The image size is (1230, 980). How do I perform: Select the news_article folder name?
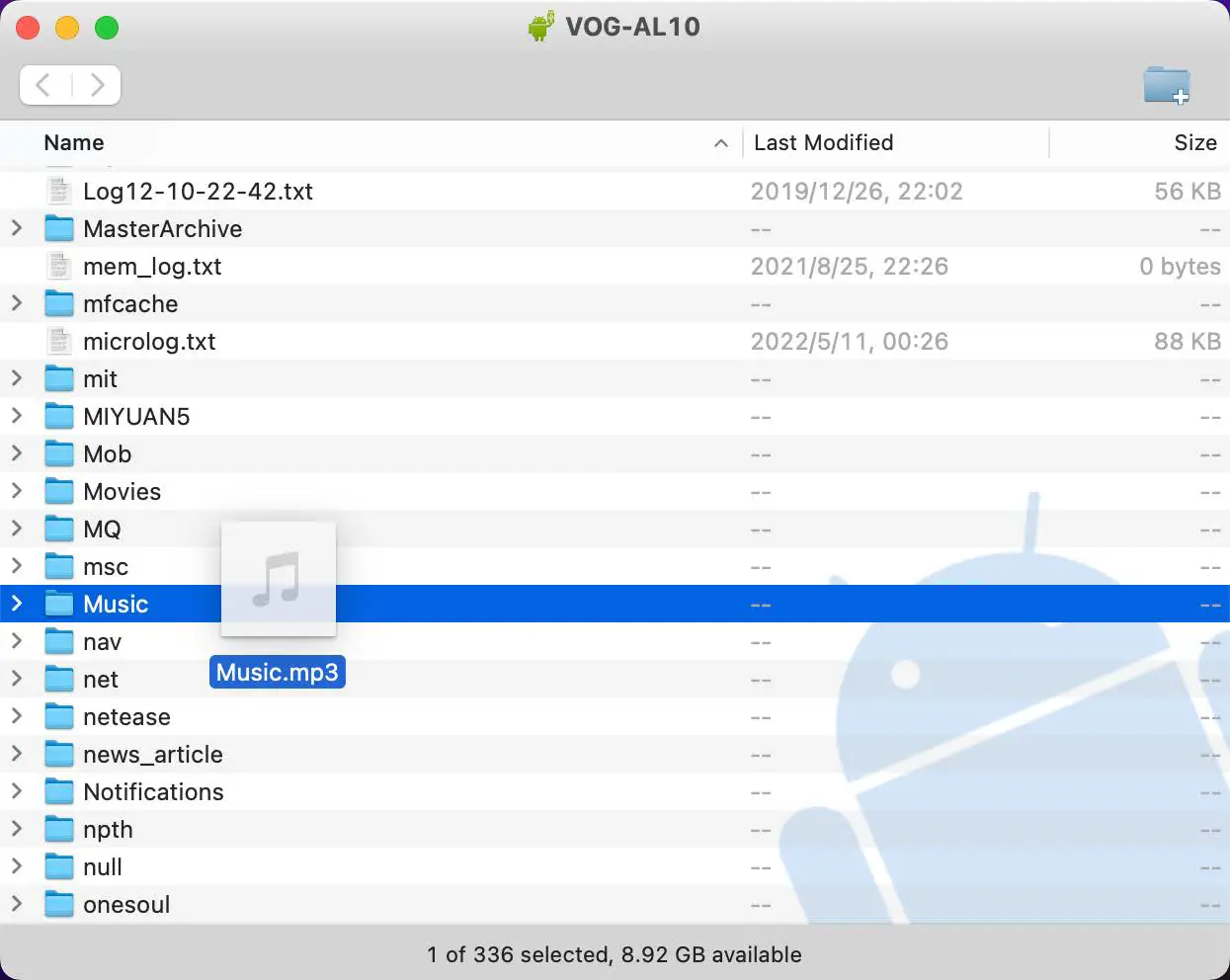coord(153,755)
